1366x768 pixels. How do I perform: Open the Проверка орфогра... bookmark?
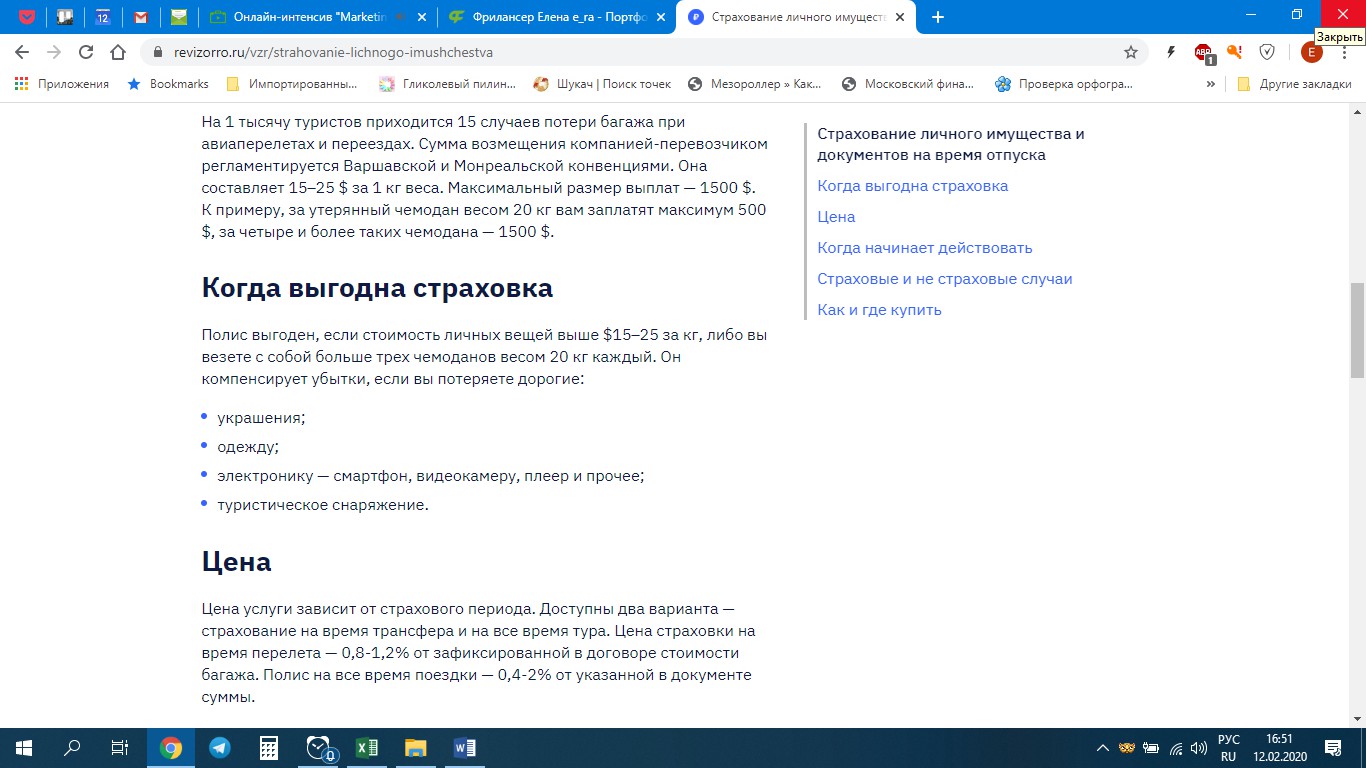tap(1064, 84)
